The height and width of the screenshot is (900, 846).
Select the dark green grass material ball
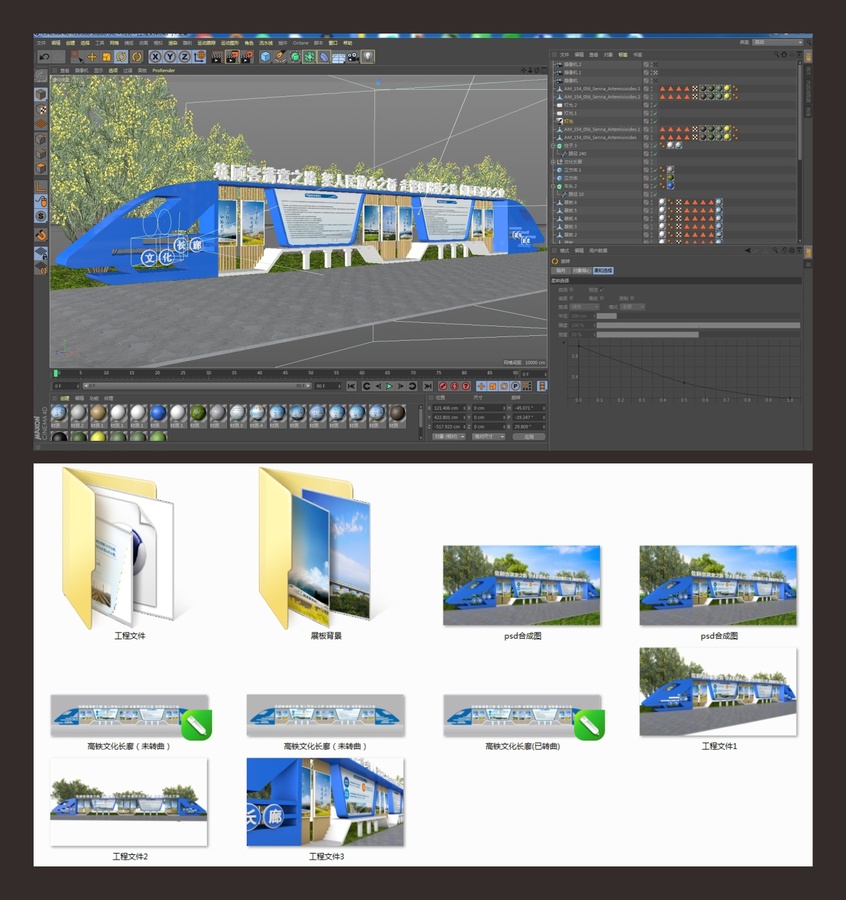coord(197,413)
